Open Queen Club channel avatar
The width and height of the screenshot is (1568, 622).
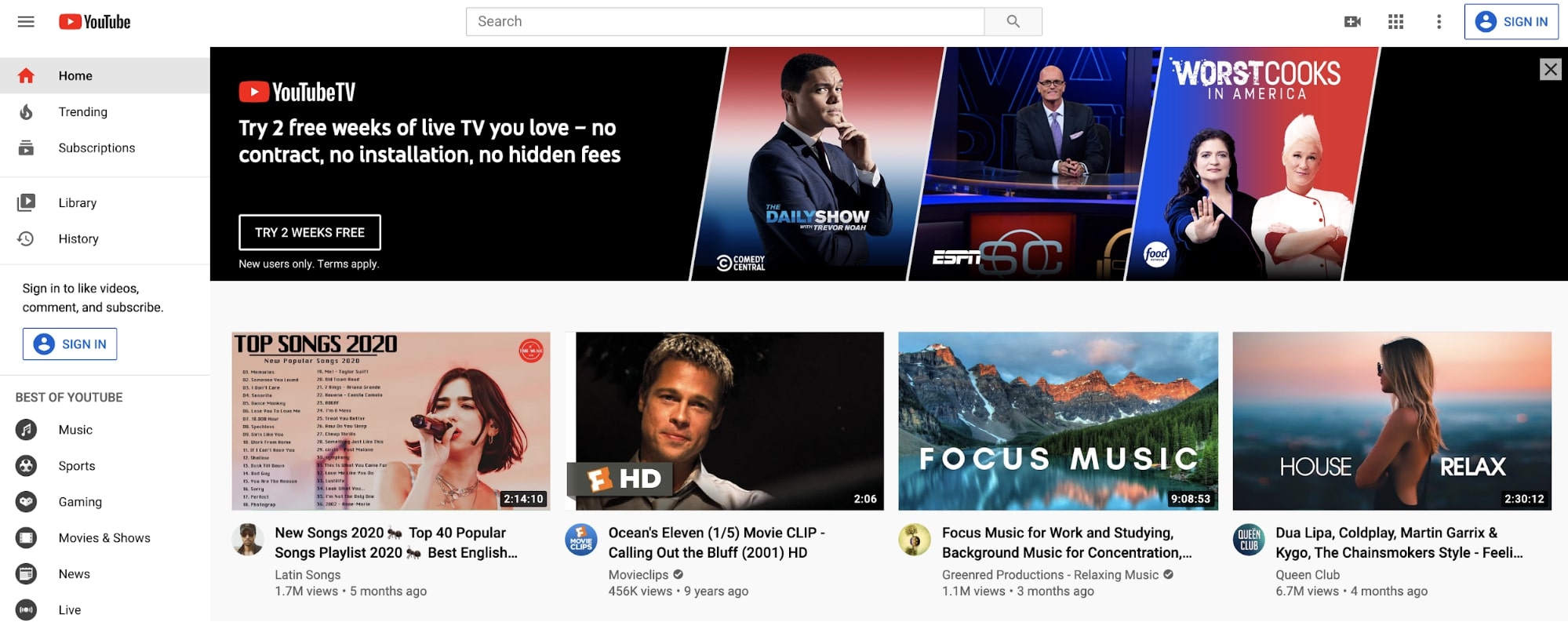point(1249,540)
